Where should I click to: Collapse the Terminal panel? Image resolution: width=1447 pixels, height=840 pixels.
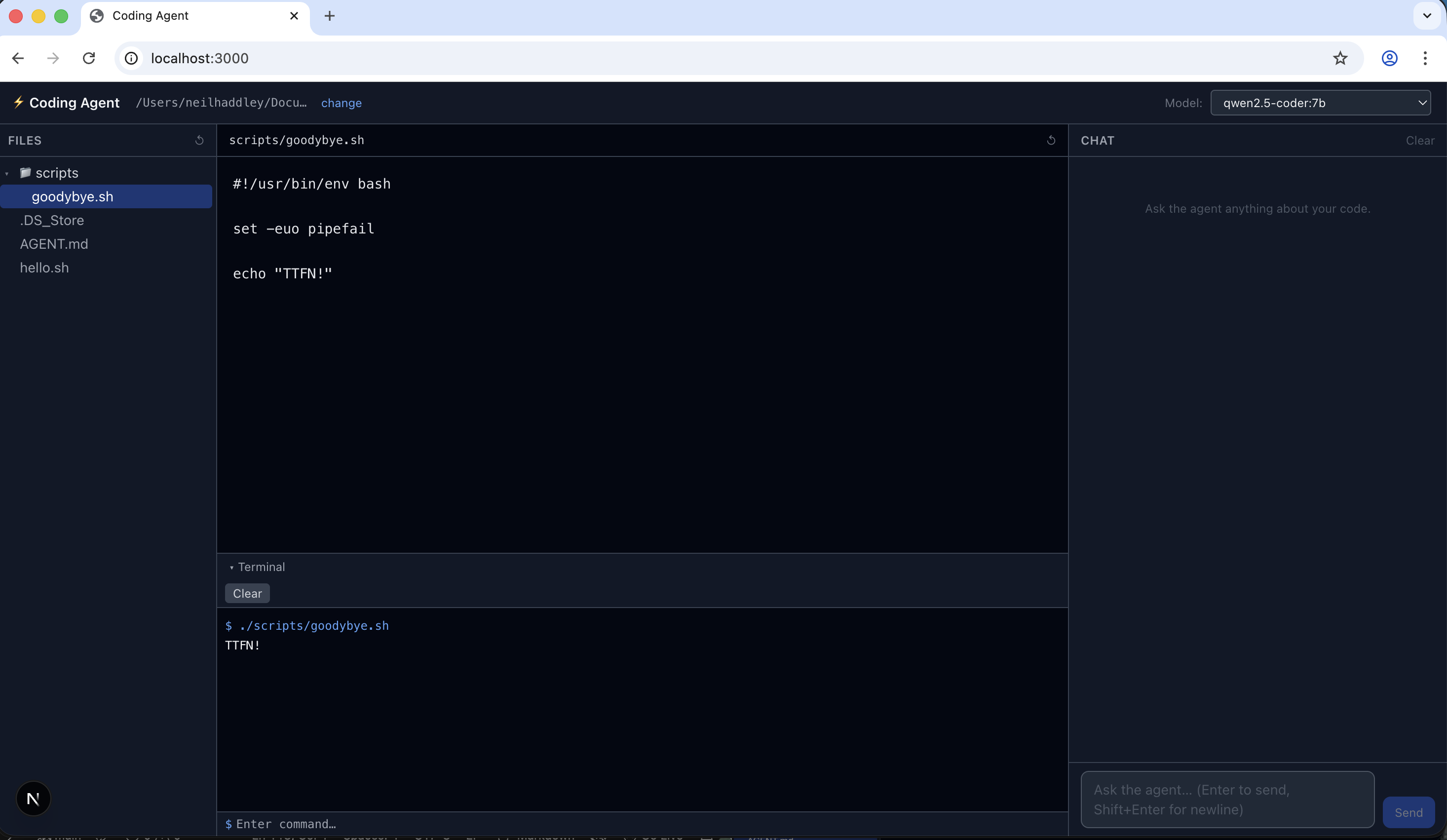pos(232,567)
